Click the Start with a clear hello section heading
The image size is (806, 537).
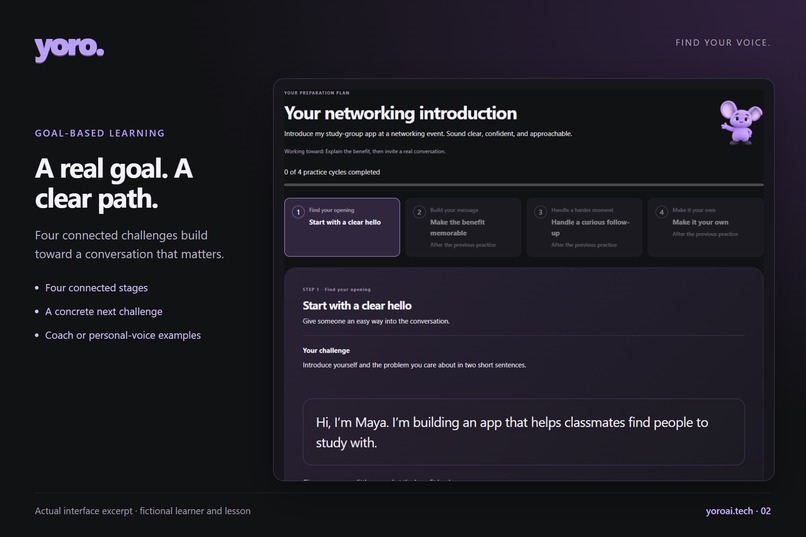[x=357, y=306]
